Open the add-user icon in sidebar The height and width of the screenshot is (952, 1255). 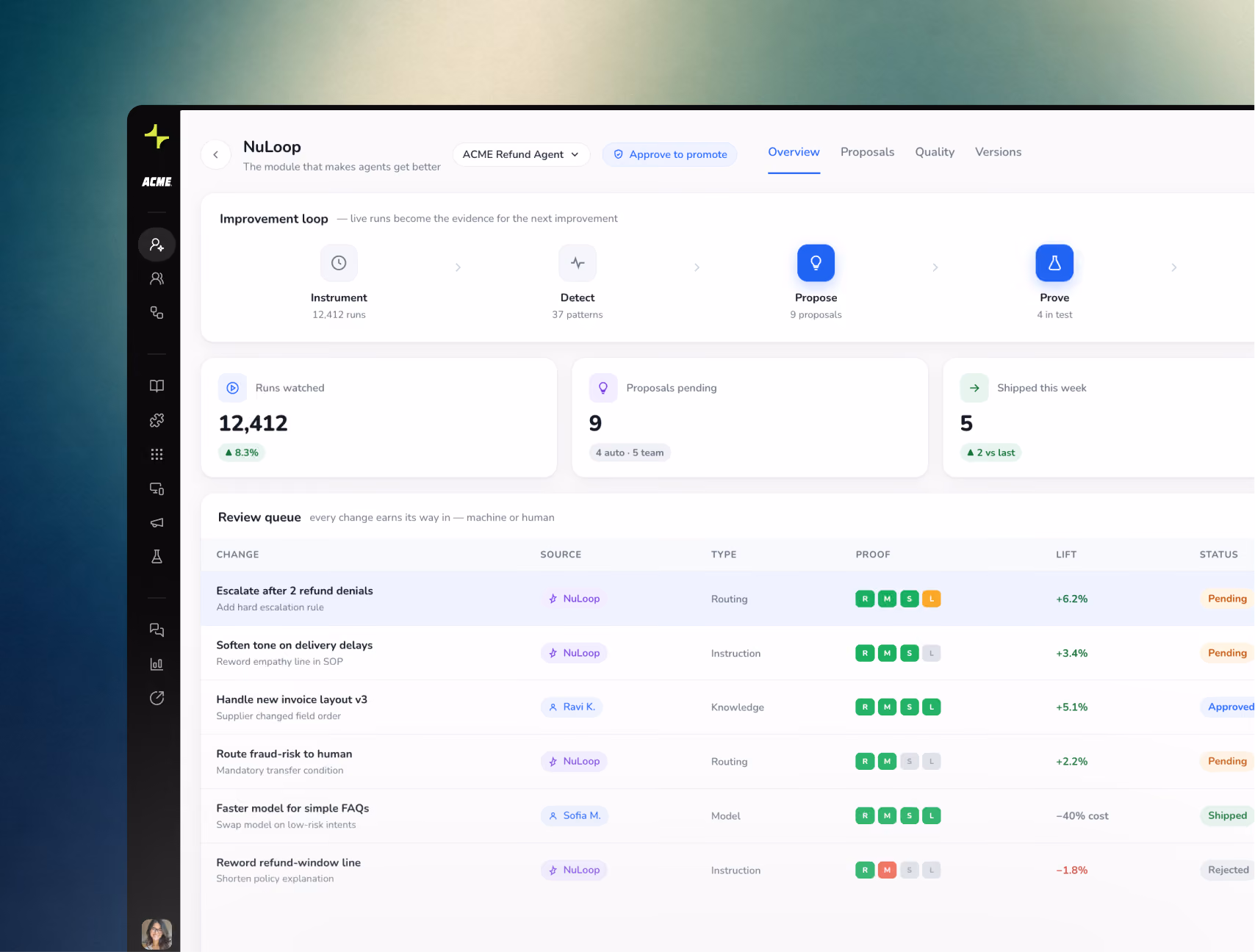point(157,245)
